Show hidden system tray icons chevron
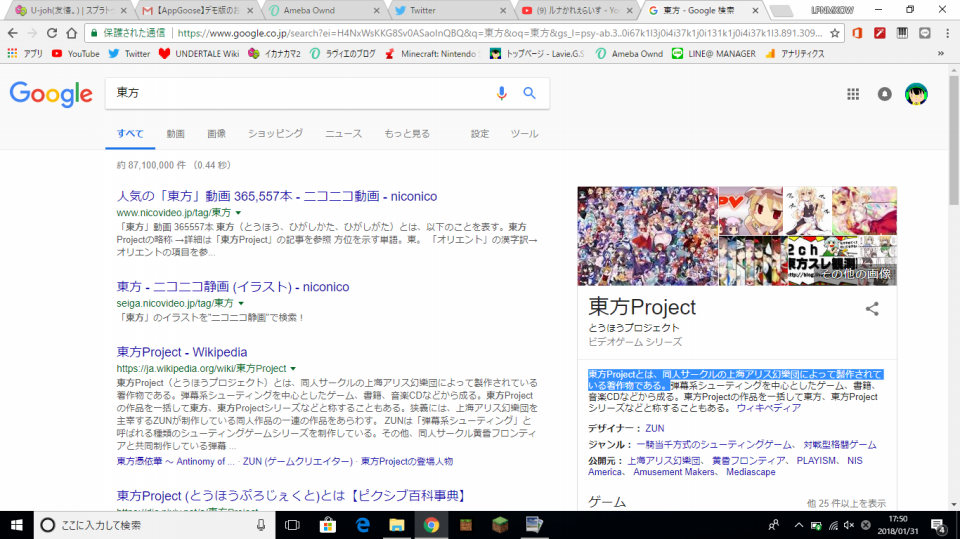 799,525
